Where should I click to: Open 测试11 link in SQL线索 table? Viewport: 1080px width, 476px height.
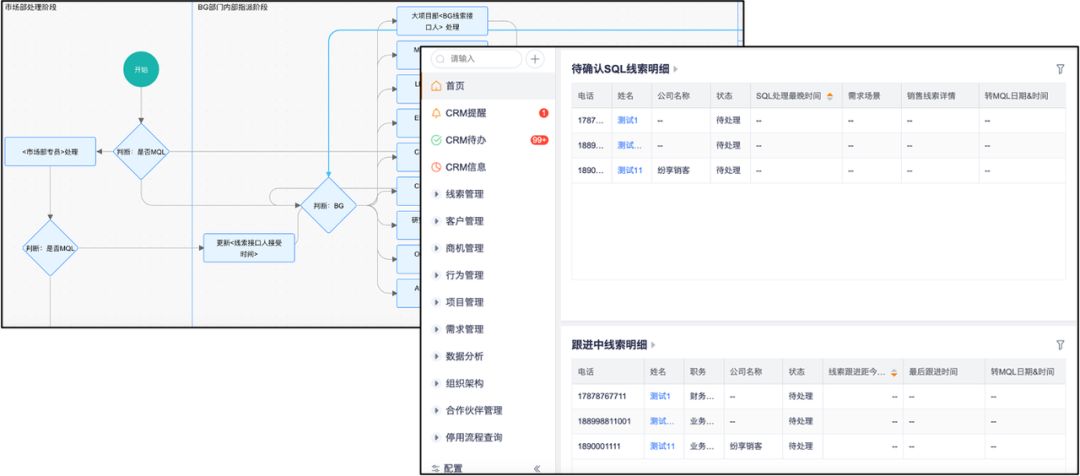(630, 170)
